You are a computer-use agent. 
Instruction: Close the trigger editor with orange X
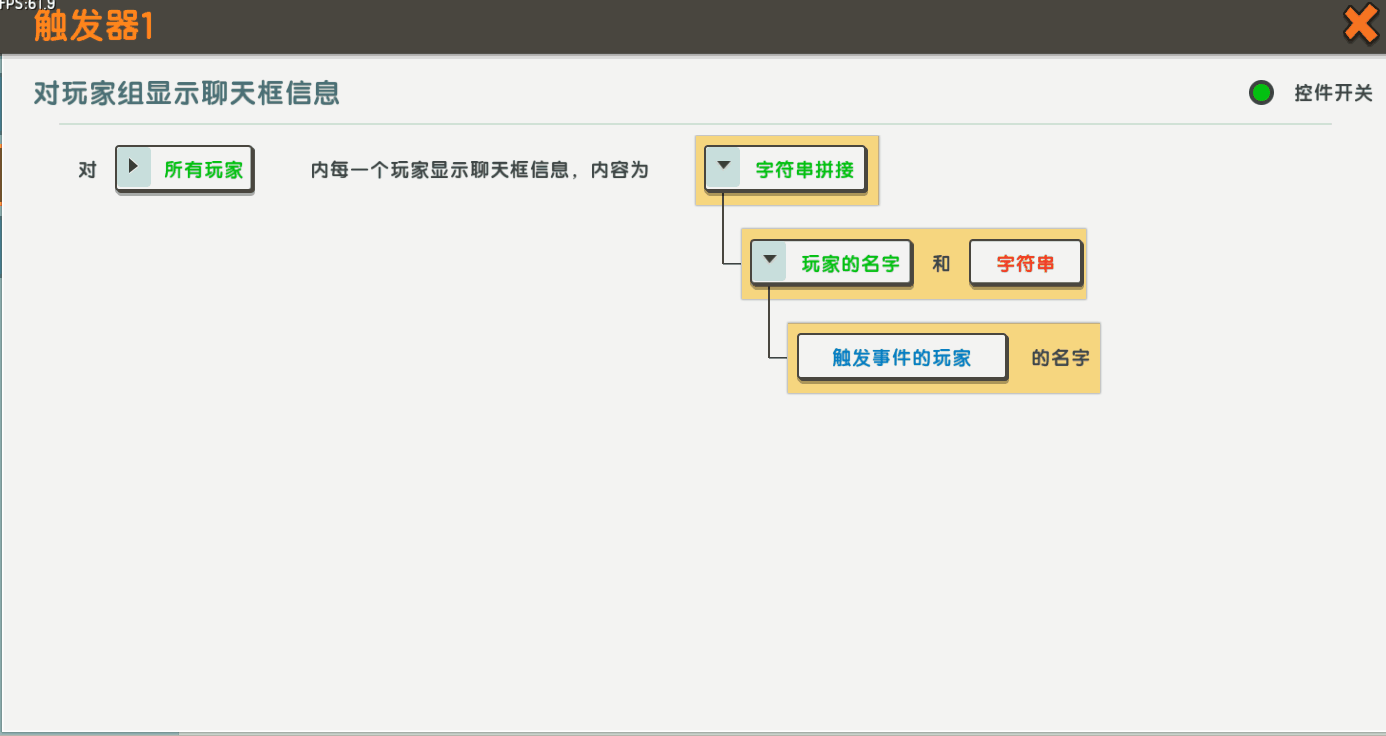(1361, 24)
